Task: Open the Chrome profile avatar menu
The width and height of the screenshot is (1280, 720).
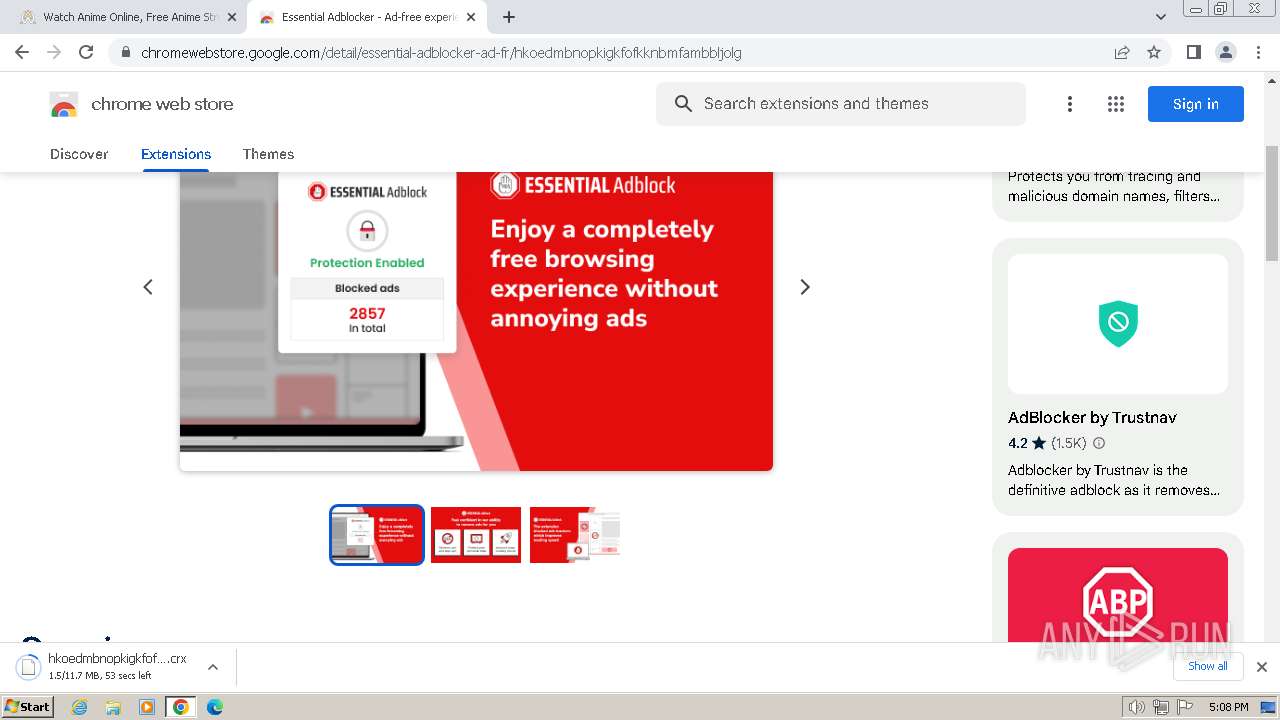Action: 1225,52
